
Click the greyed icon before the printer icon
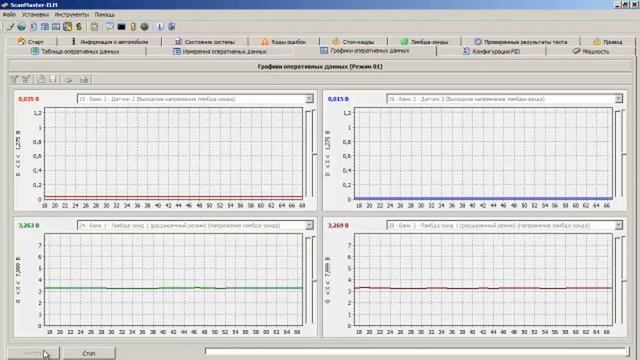[x=69, y=79]
